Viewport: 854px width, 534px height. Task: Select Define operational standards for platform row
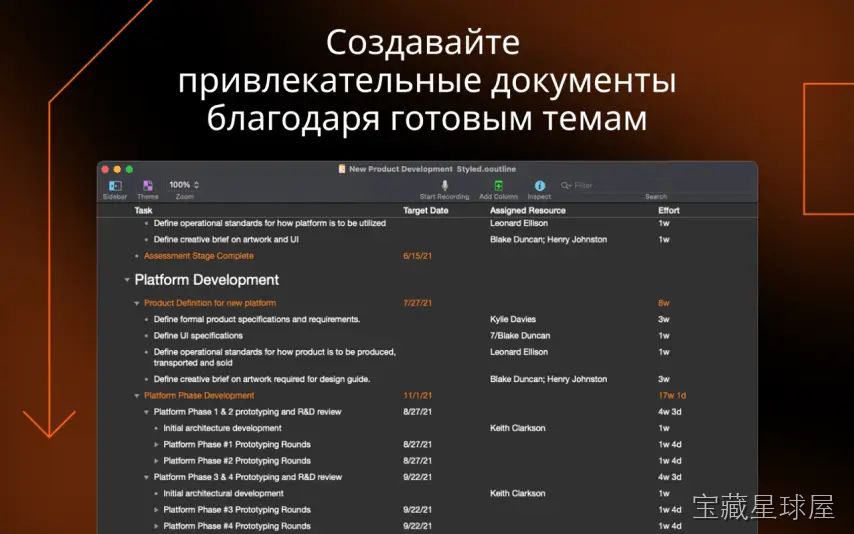point(270,223)
